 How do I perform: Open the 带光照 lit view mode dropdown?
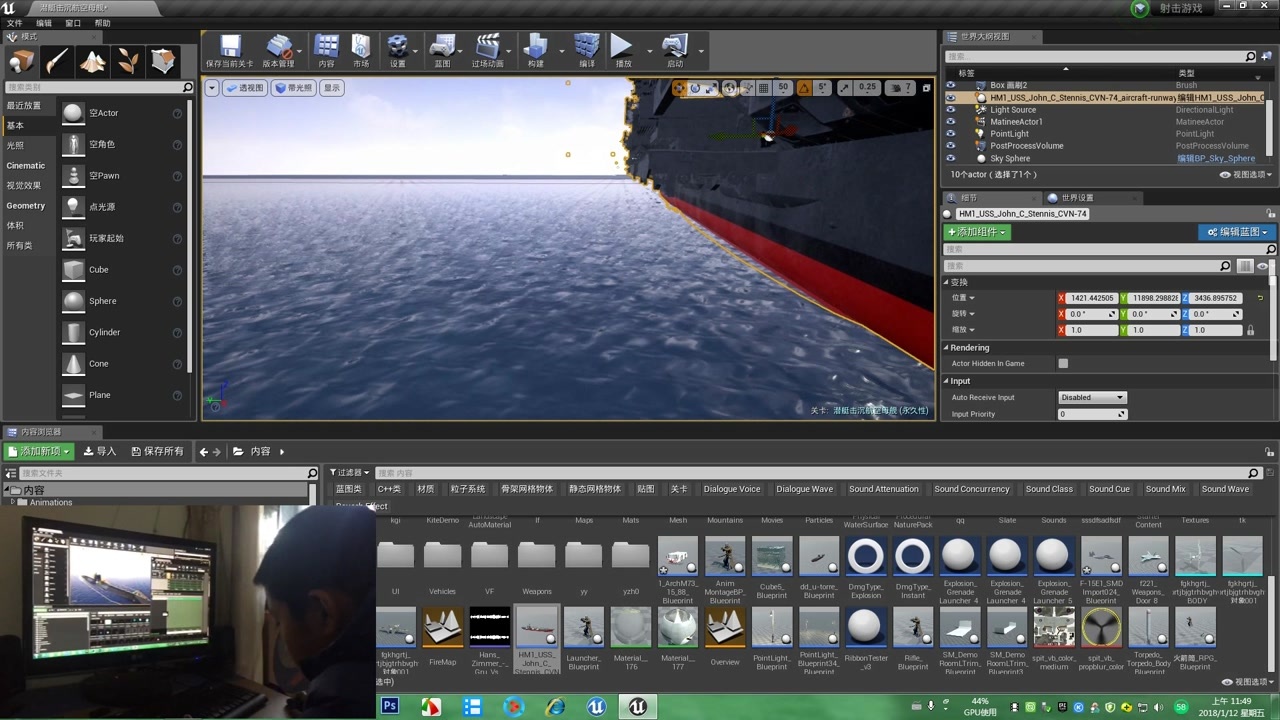click(294, 88)
